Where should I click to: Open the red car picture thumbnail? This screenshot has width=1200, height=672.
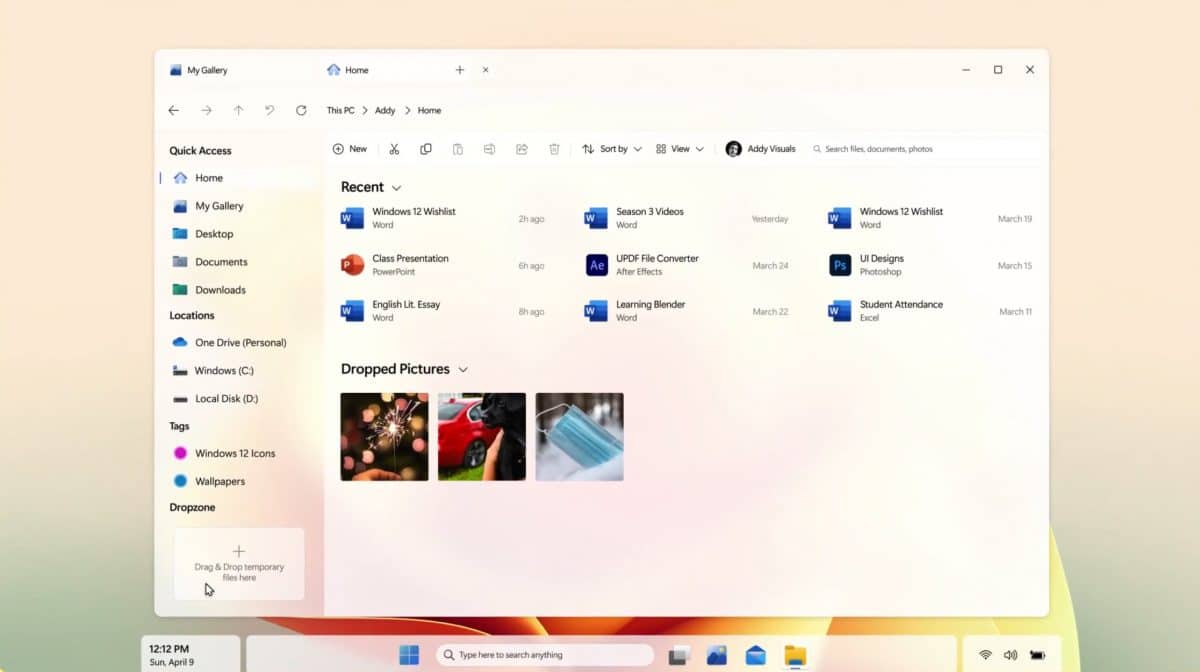pyautogui.click(x=481, y=436)
